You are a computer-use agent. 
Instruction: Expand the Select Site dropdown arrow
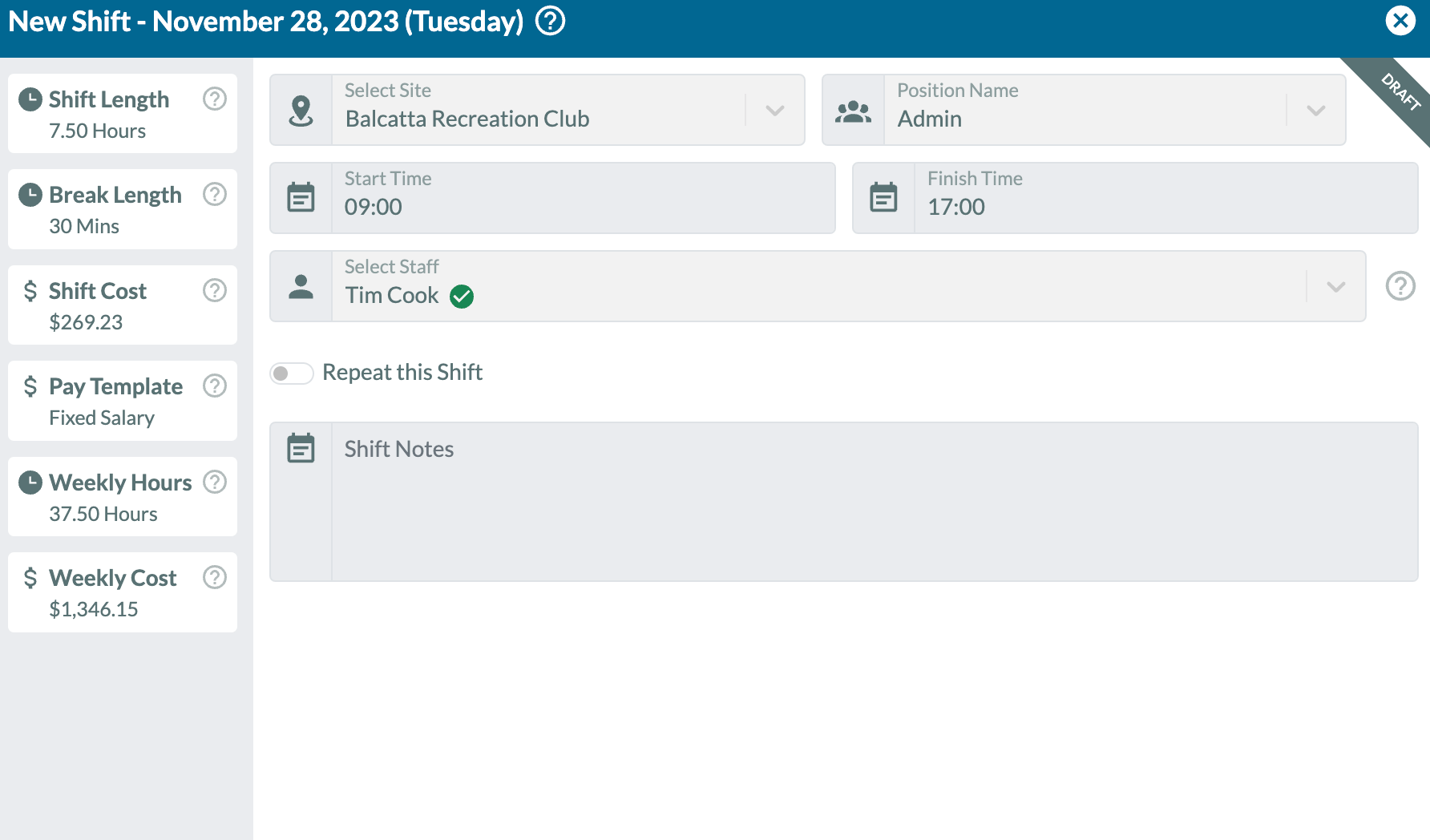pos(775,111)
